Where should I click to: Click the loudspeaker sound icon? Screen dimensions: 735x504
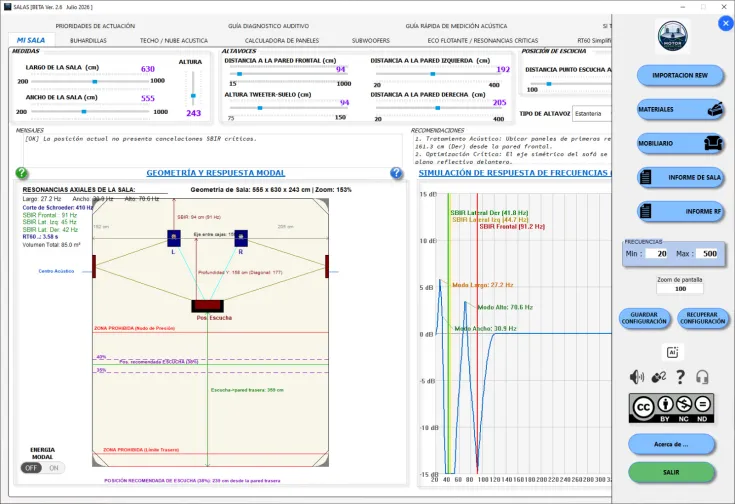637,376
